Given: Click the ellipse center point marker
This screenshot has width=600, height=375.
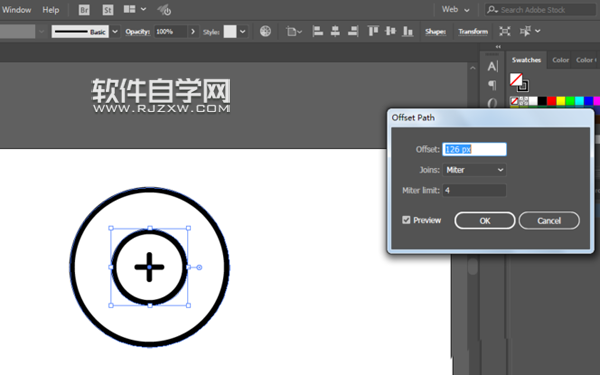Looking at the screenshot, I should (x=149, y=267).
